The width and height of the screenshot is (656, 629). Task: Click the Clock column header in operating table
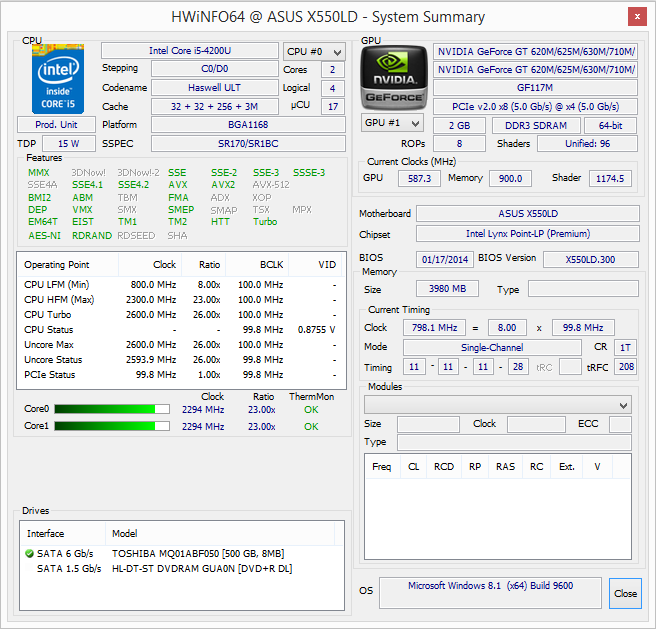click(x=150, y=264)
